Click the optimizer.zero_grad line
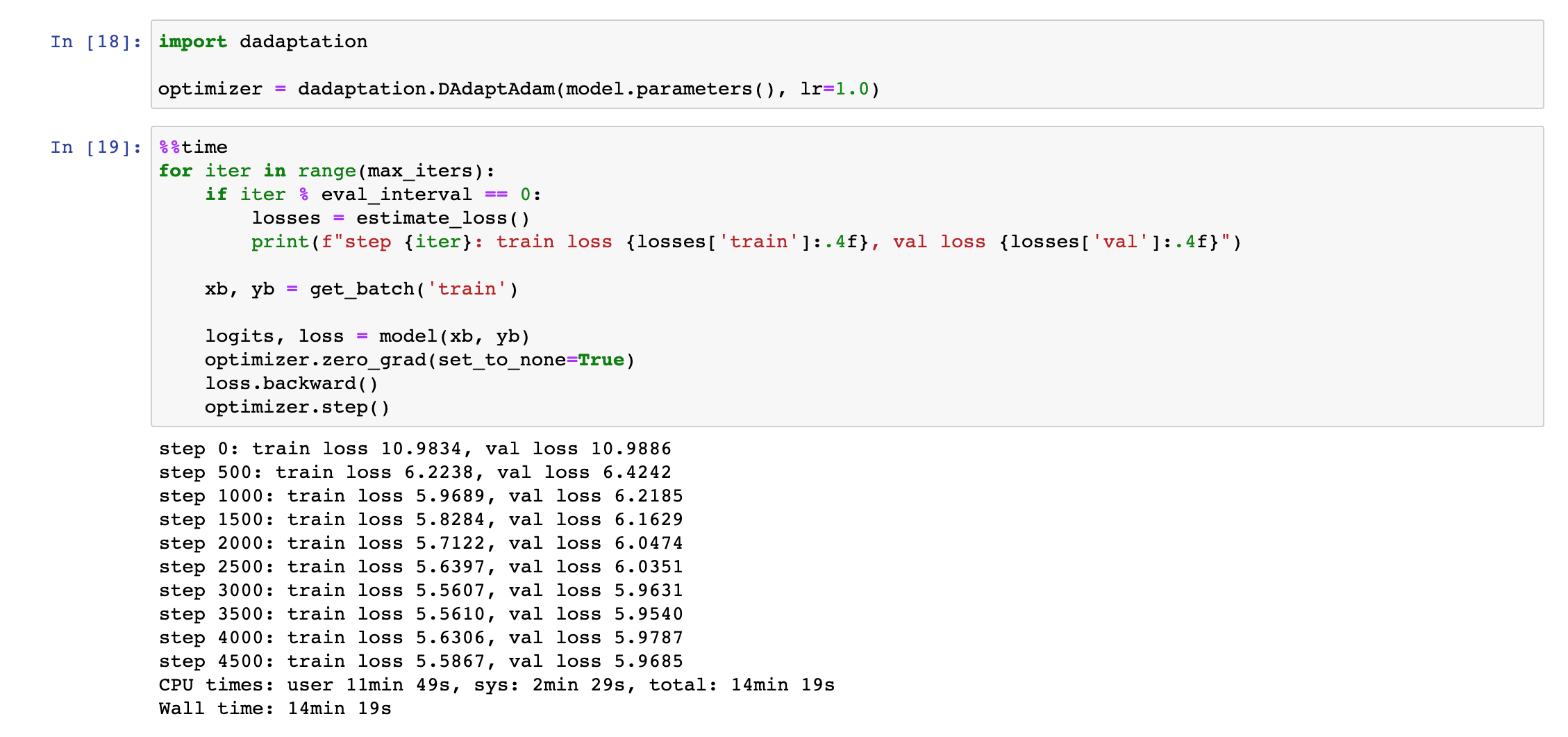 [x=420, y=360]
